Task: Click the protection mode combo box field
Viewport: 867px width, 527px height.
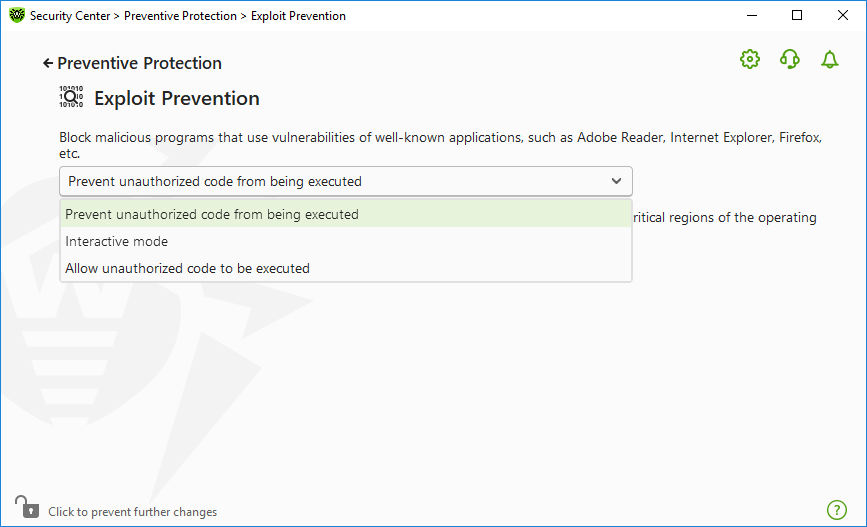Action: (x=346, y=181)
